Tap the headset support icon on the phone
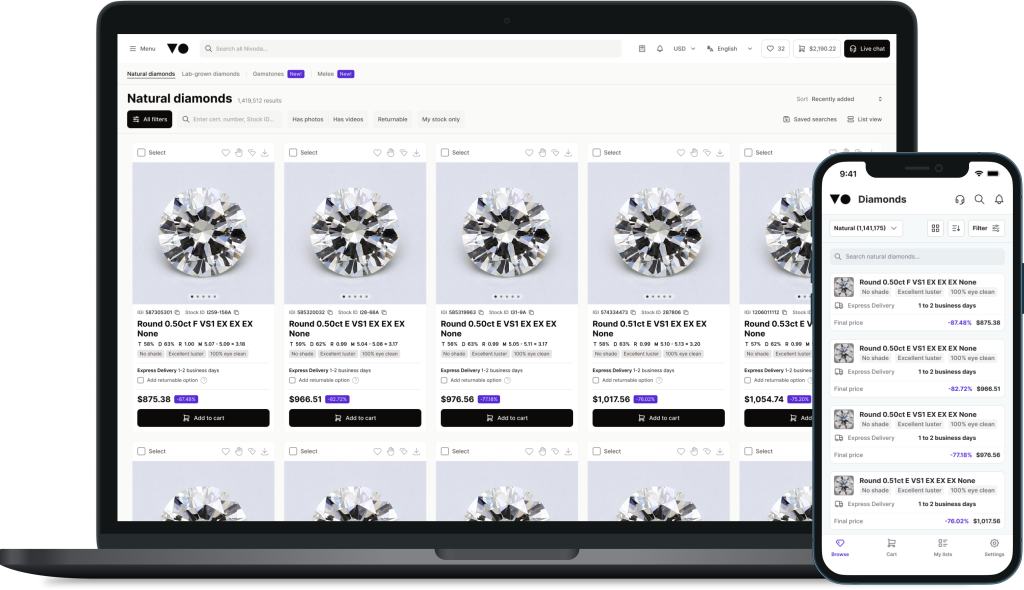Screen dimensions: 1024x590 (x=959, y=199)
